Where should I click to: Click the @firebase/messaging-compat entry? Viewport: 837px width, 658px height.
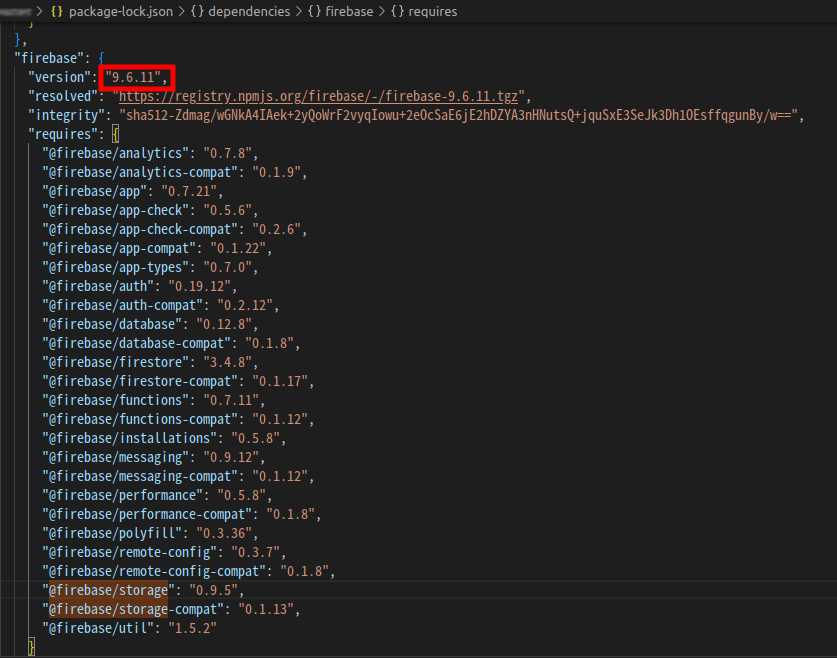(x=178, y=477)
